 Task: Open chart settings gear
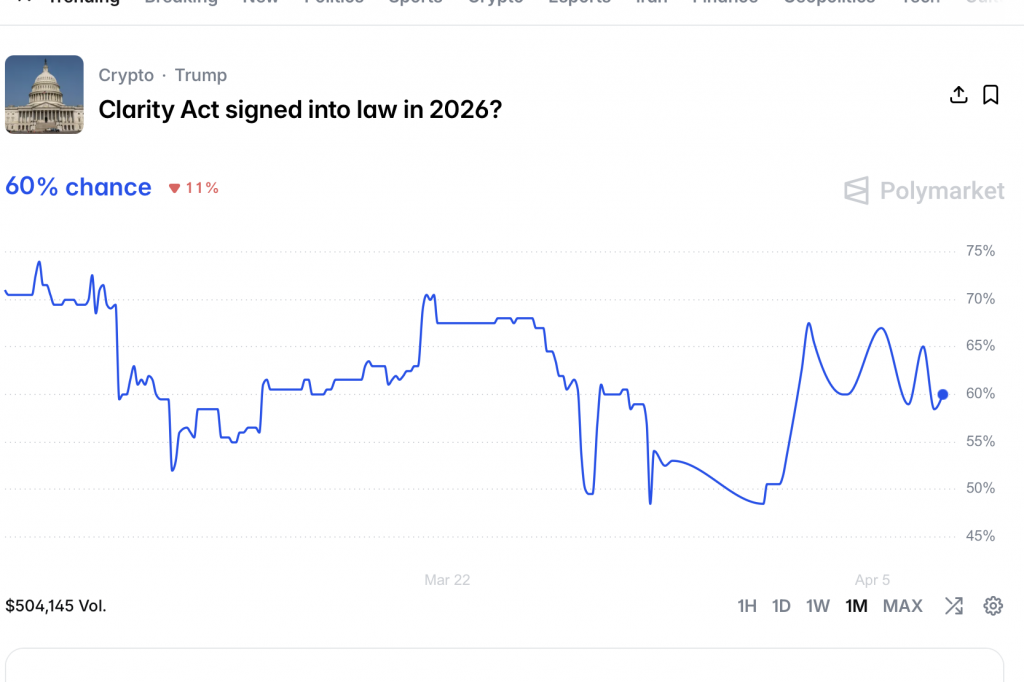tap(993, 605)
